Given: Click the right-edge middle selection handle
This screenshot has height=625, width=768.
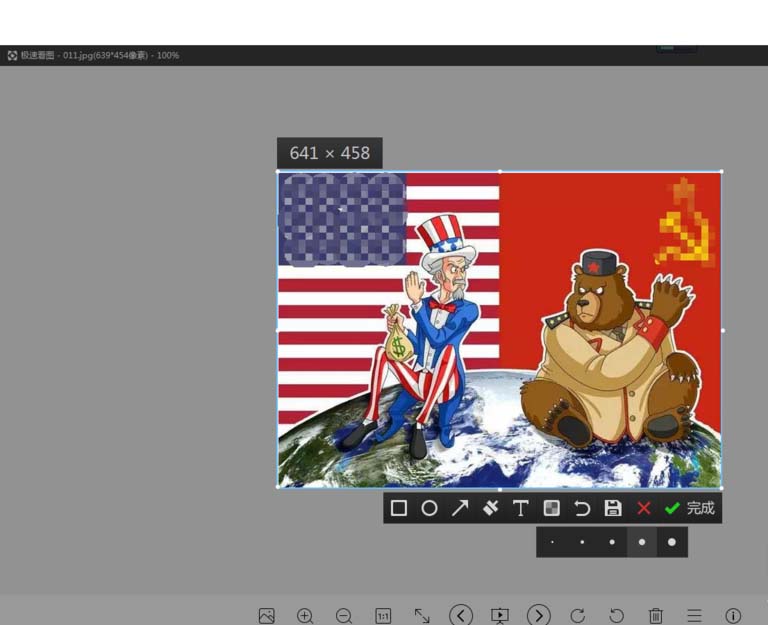Looking at the screenshot, I should point(723,331).
